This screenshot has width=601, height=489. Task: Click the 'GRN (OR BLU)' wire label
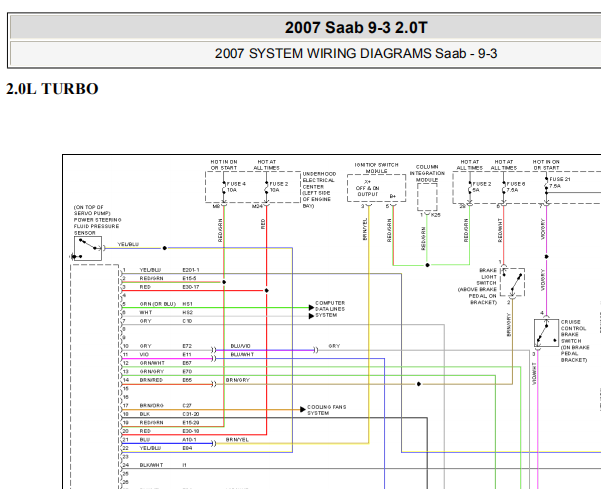(158, 304)
